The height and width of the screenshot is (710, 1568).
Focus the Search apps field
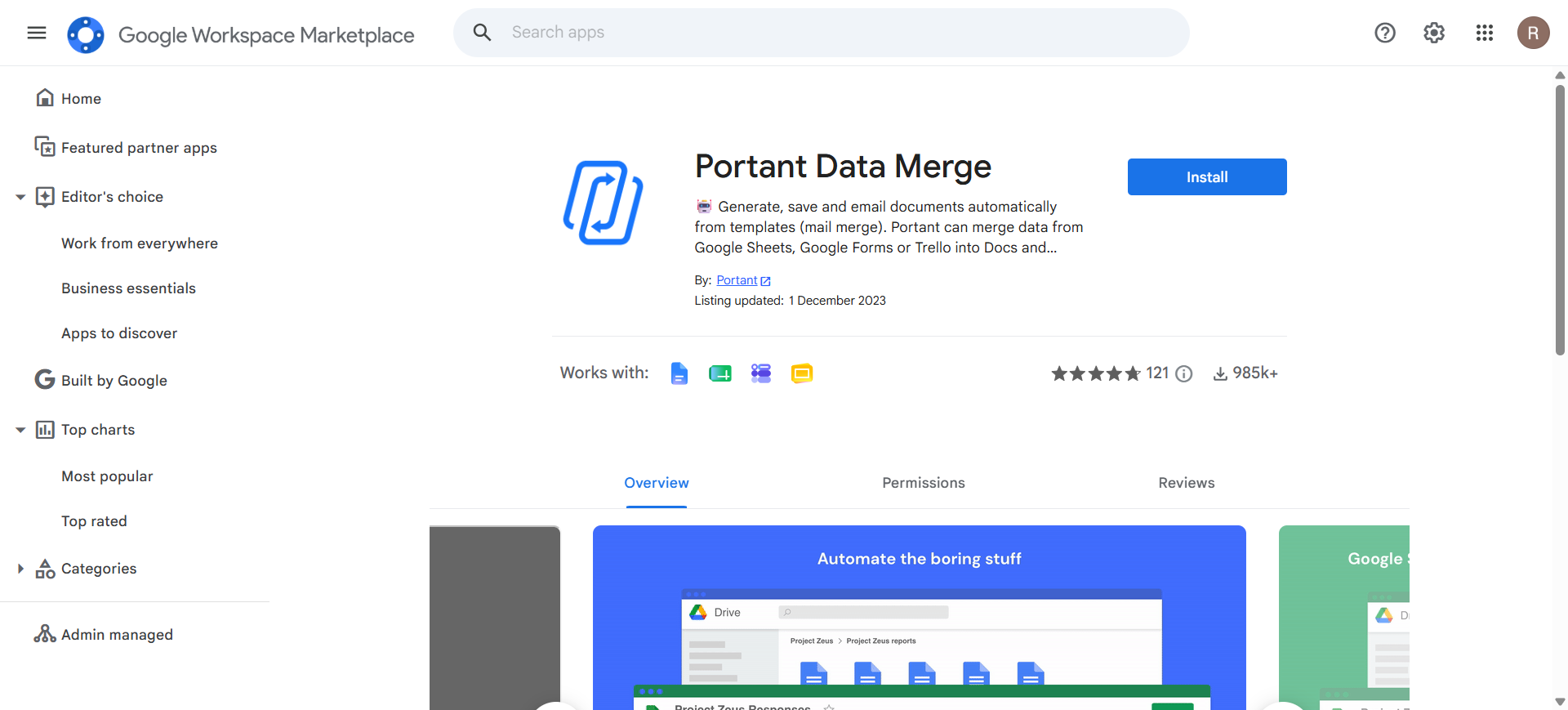click(821, 33)
